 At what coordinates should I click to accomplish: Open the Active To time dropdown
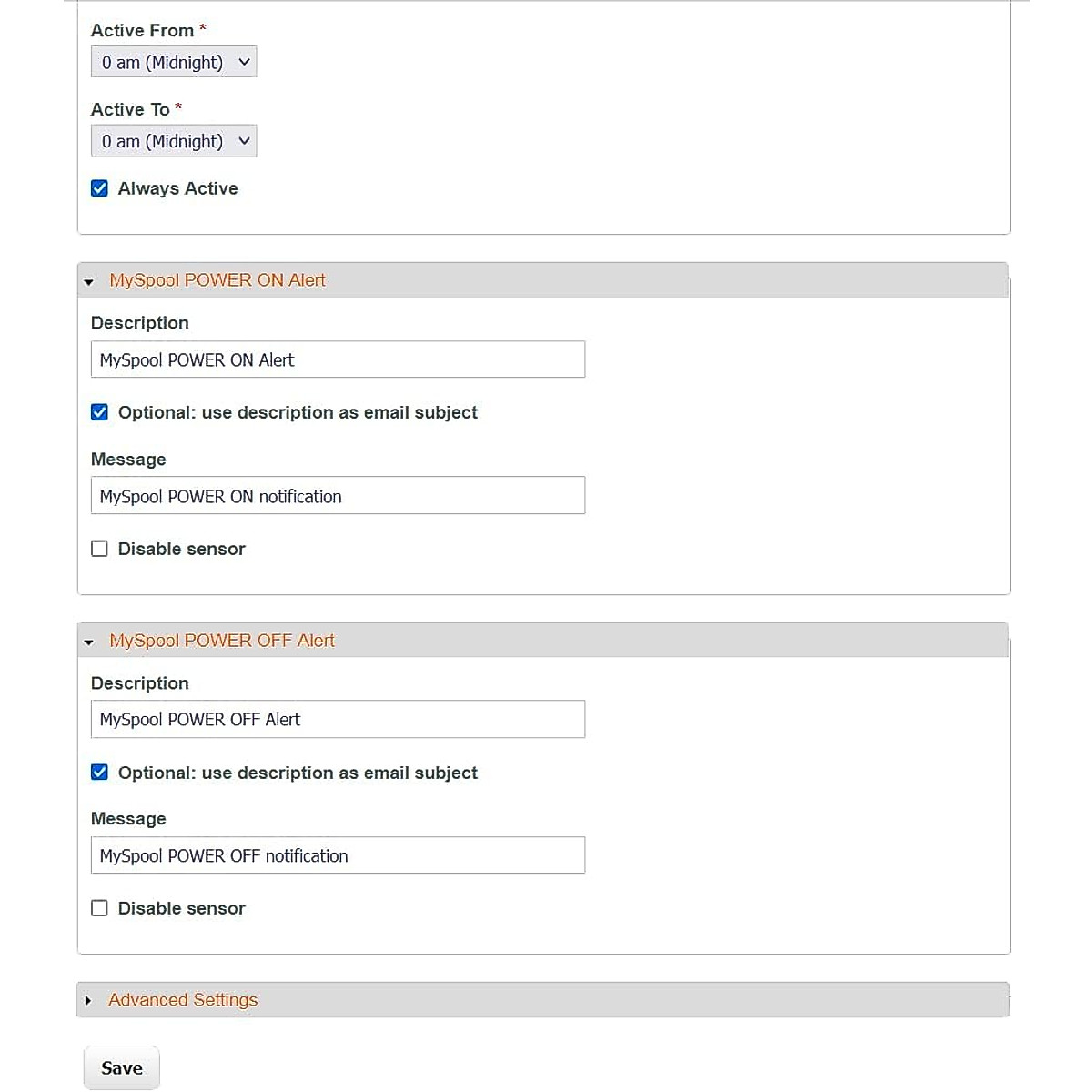click(x=174, y=141)
